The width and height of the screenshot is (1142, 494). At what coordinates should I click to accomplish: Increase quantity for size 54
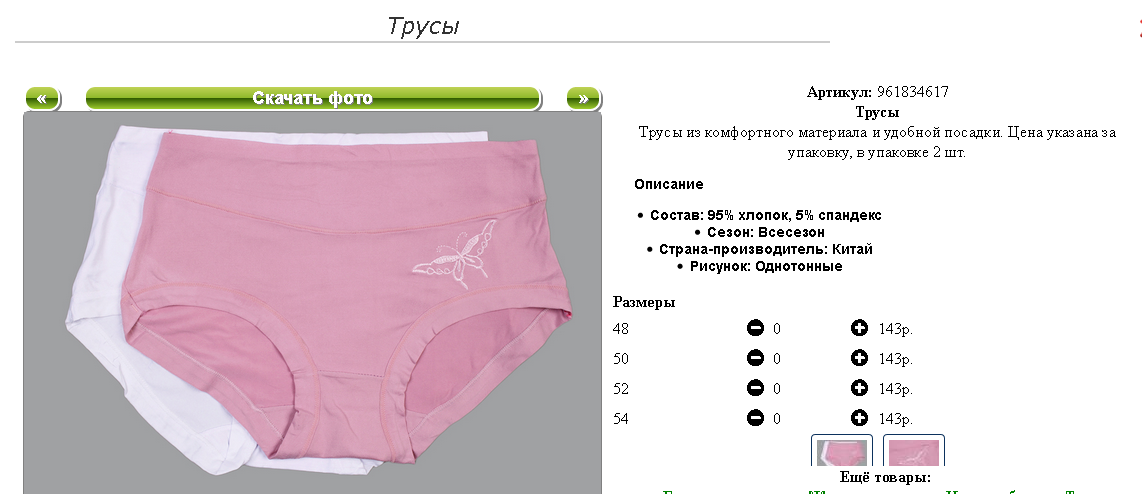(859, 418)
